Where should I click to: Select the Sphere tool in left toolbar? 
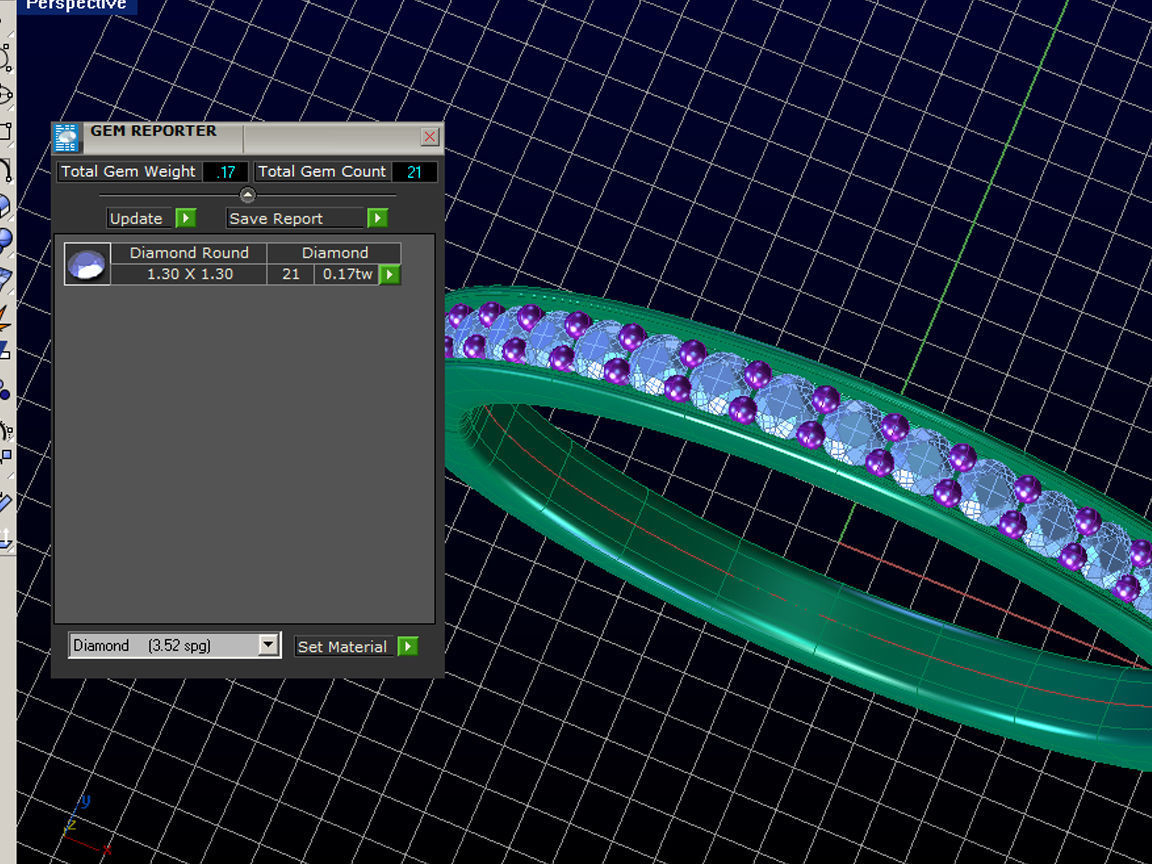point(6,240)
